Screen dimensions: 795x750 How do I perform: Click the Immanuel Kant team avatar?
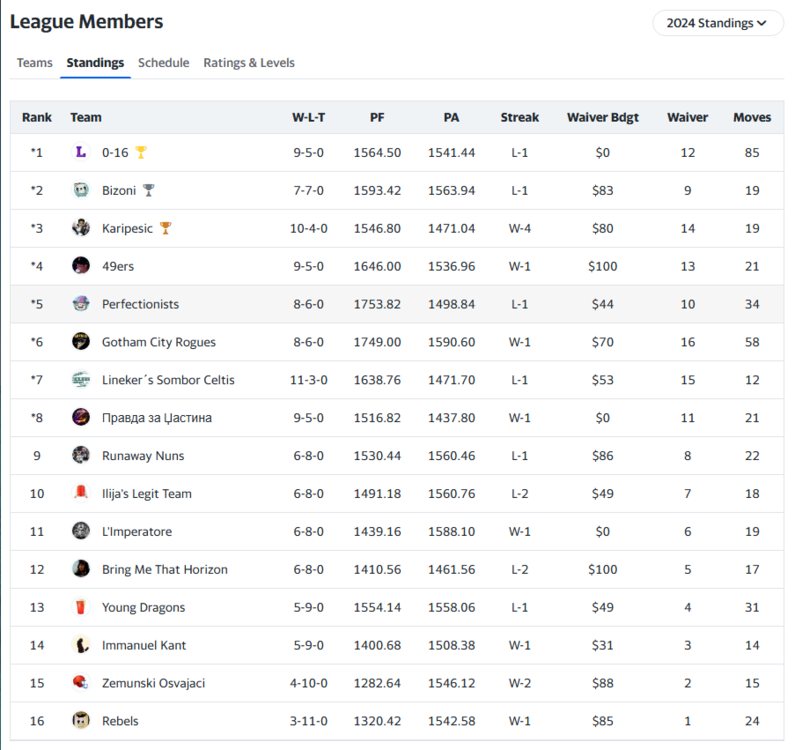pos(81,645)
